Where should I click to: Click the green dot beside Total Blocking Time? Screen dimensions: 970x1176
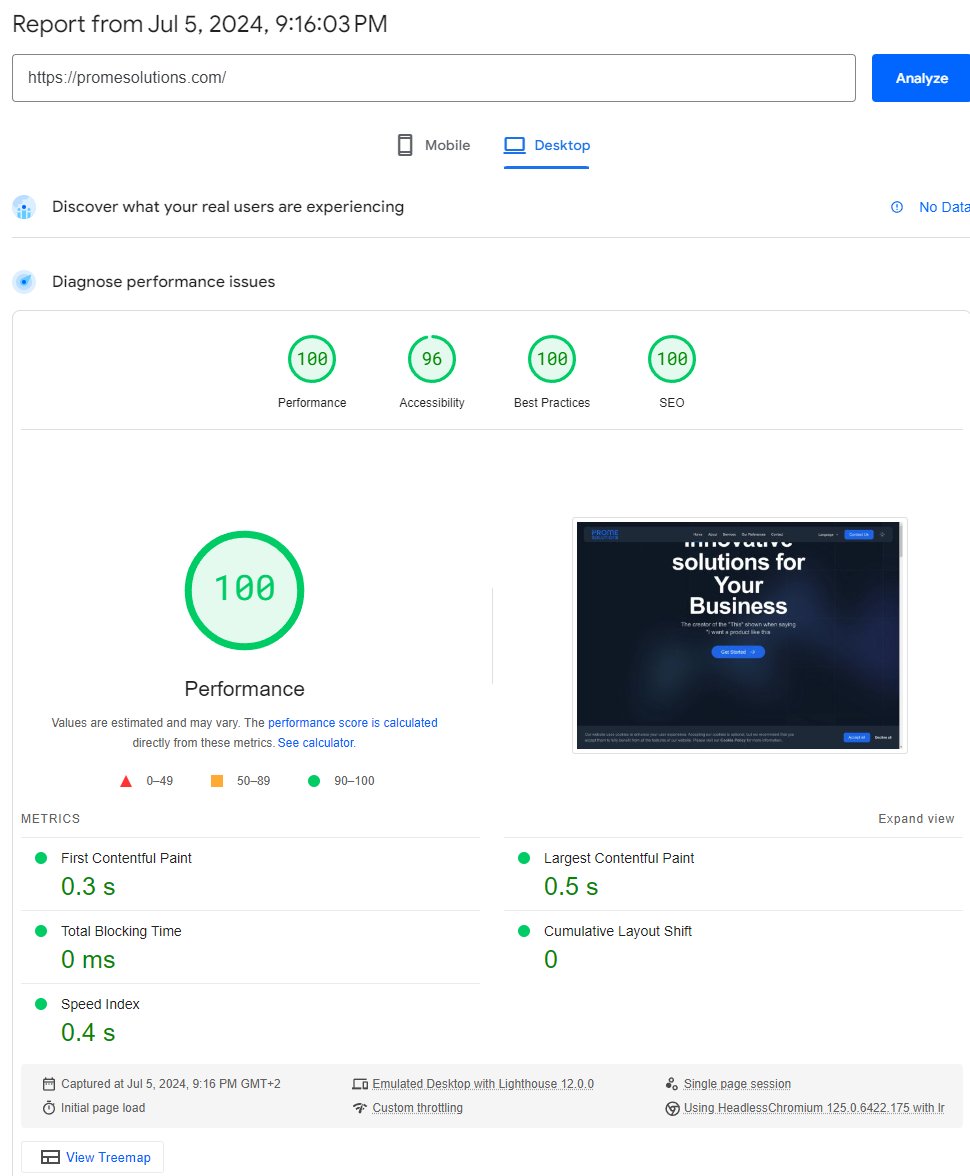point(41,931)
